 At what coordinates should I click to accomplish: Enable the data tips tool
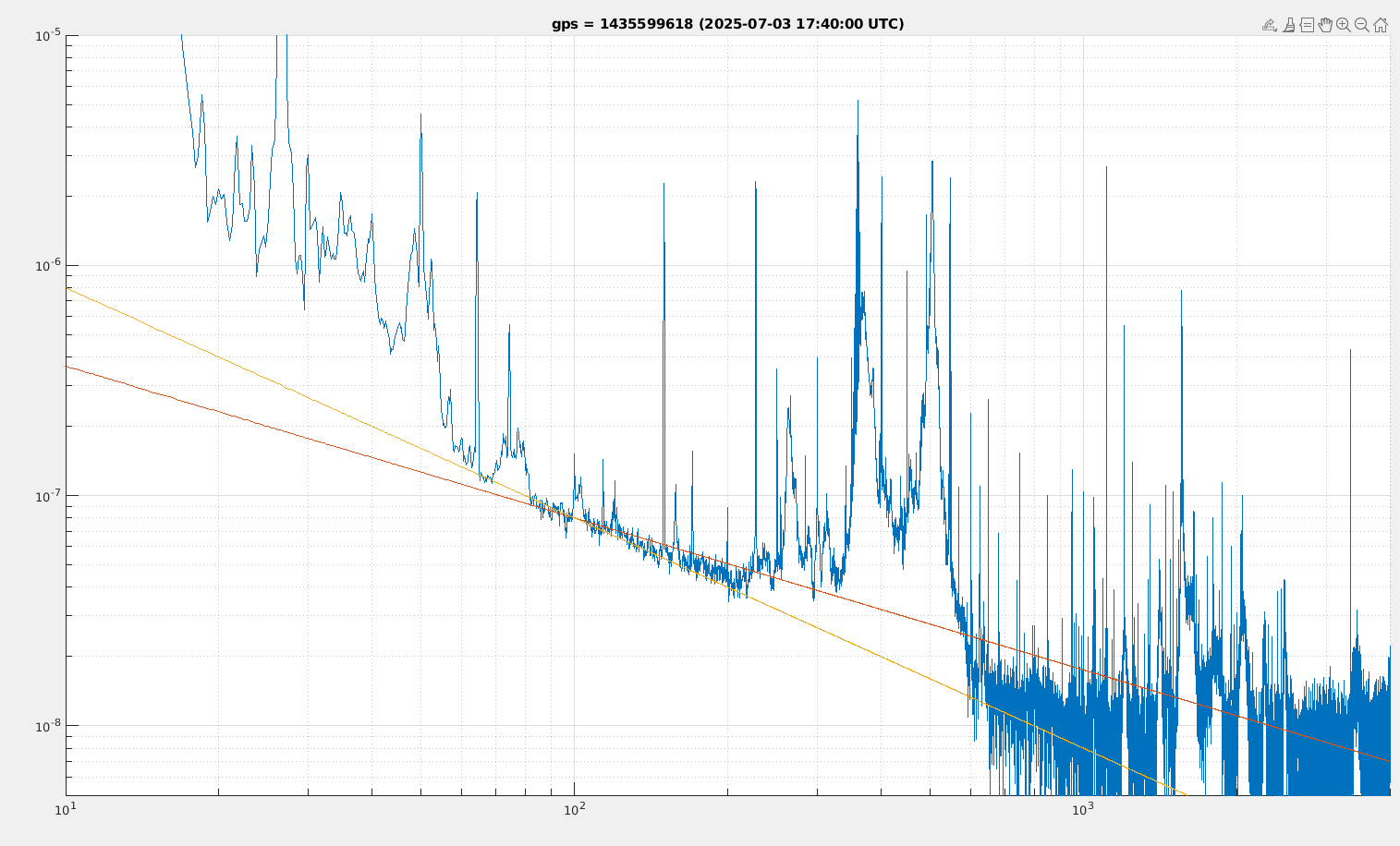point(1307,25)
